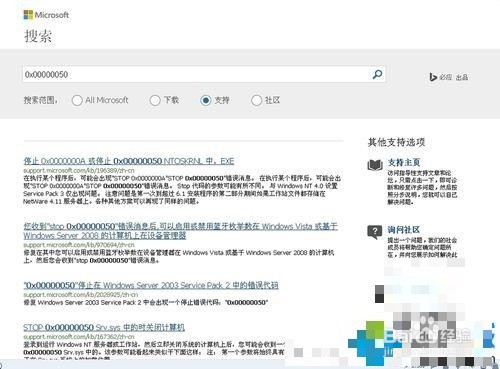This screenshot has width=500, height=369.
Task: Click the open book icon beside 支持主页
Action: tap(375, 165)
